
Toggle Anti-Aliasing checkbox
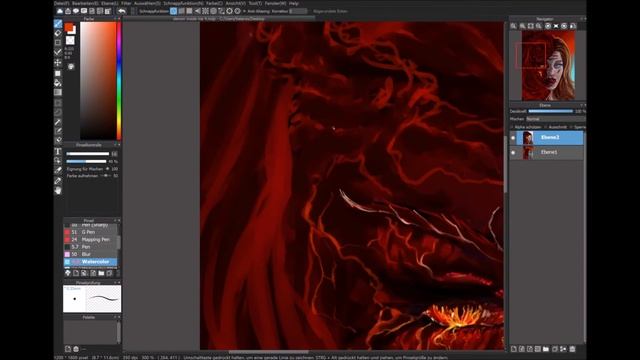244,11
